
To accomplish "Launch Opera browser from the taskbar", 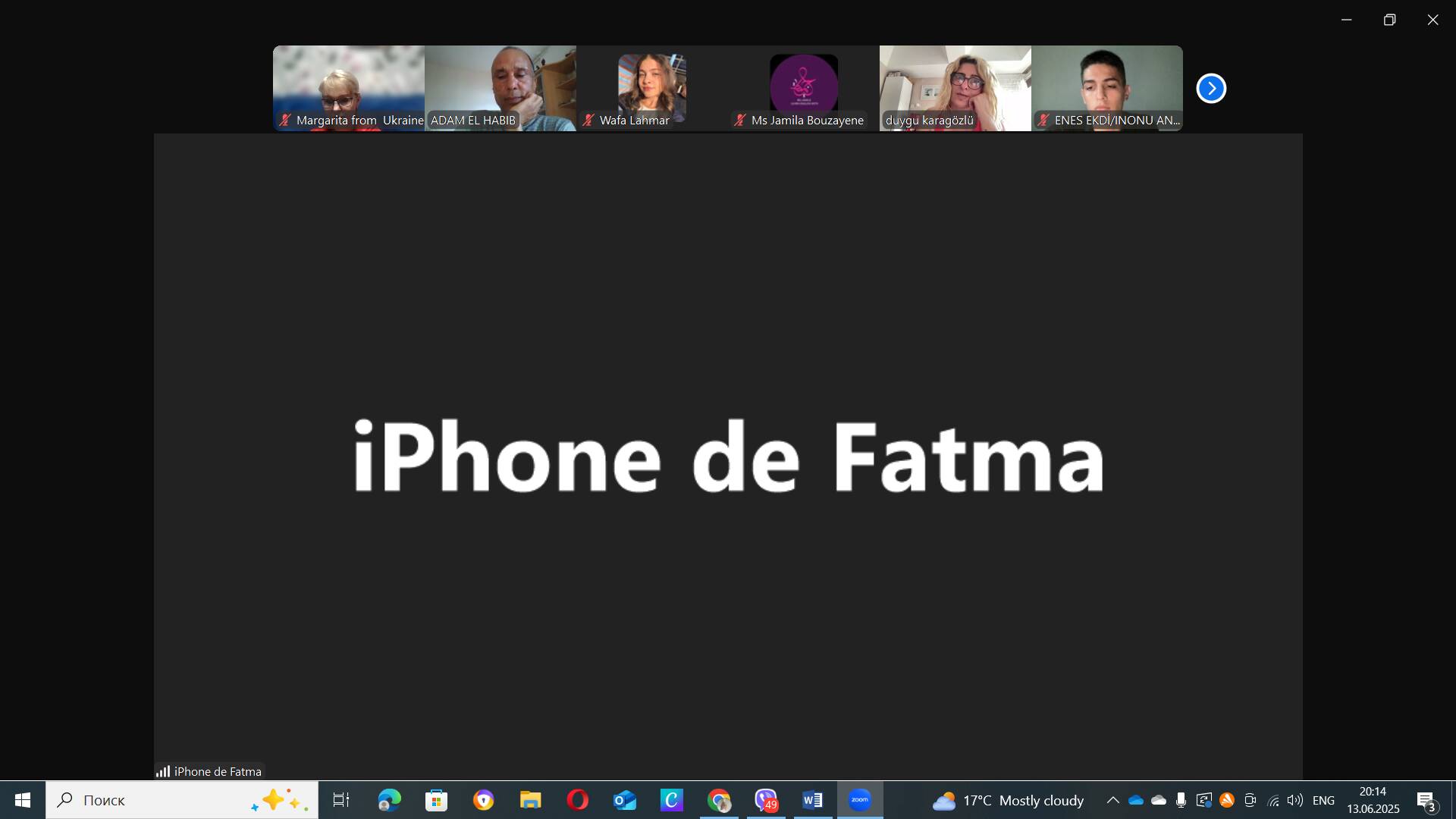I will (577, 800).
